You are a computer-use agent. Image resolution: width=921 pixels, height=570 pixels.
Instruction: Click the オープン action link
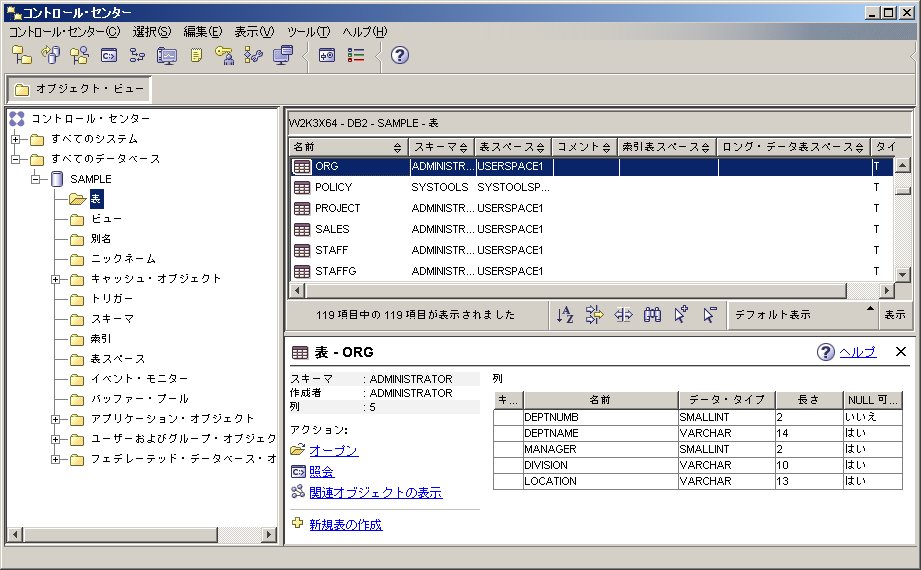click(x=334, y=451)
